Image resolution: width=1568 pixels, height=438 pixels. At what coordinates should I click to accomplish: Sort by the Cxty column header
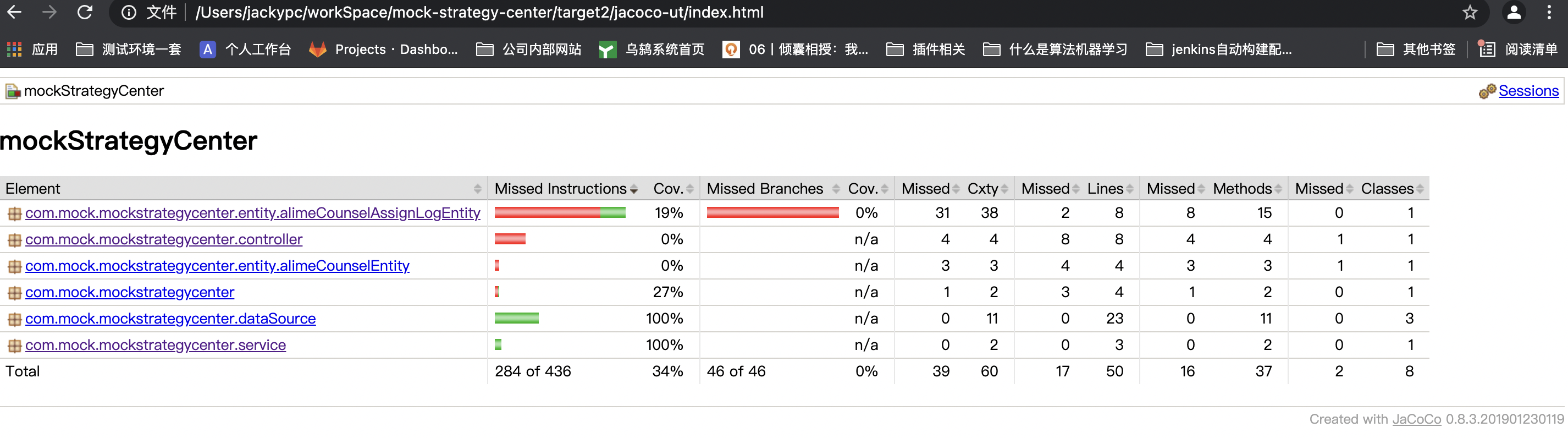point(987,189)
